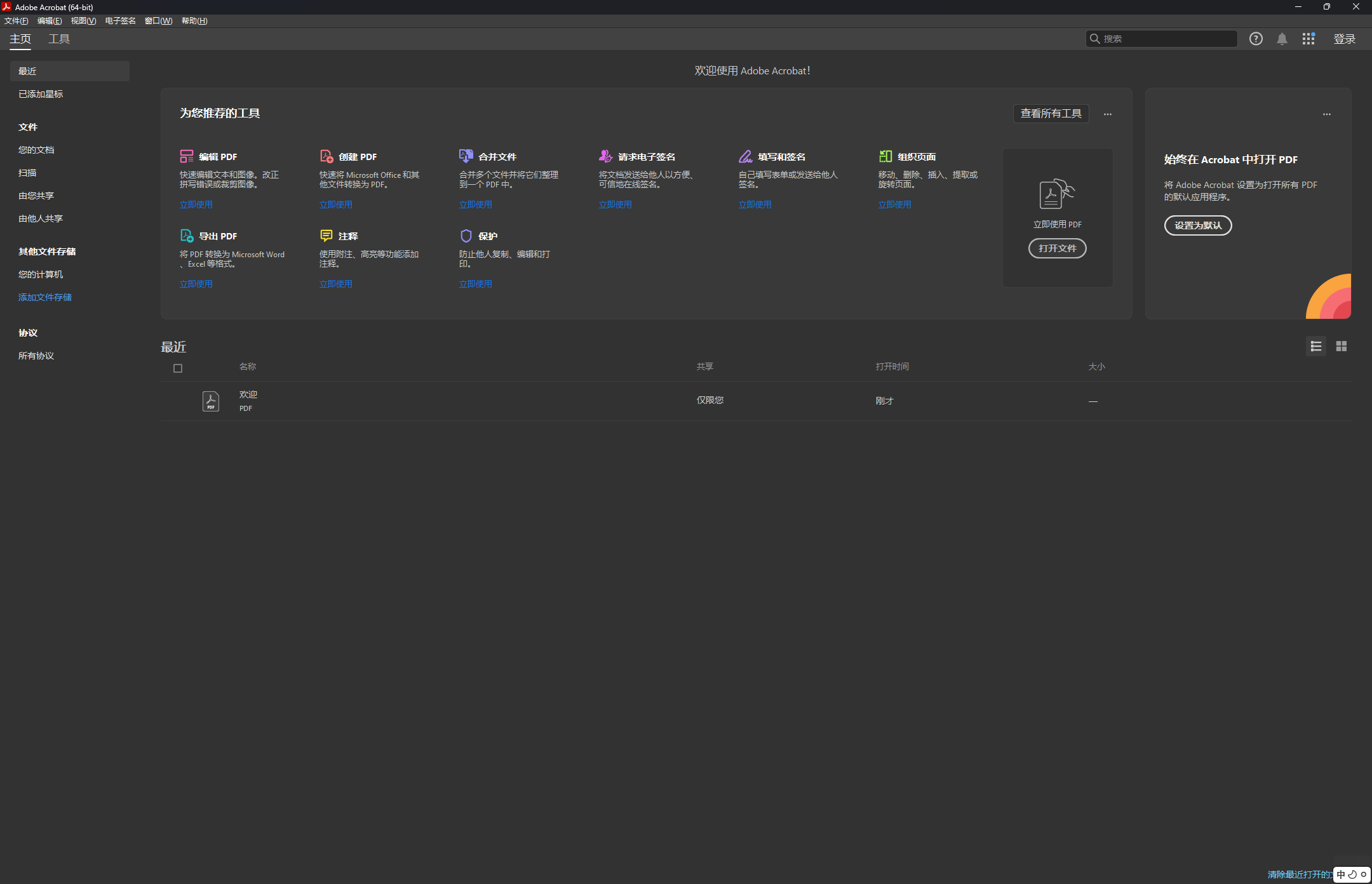
Task: Switch to the 主页 tab
Action: tap(20, 39)
